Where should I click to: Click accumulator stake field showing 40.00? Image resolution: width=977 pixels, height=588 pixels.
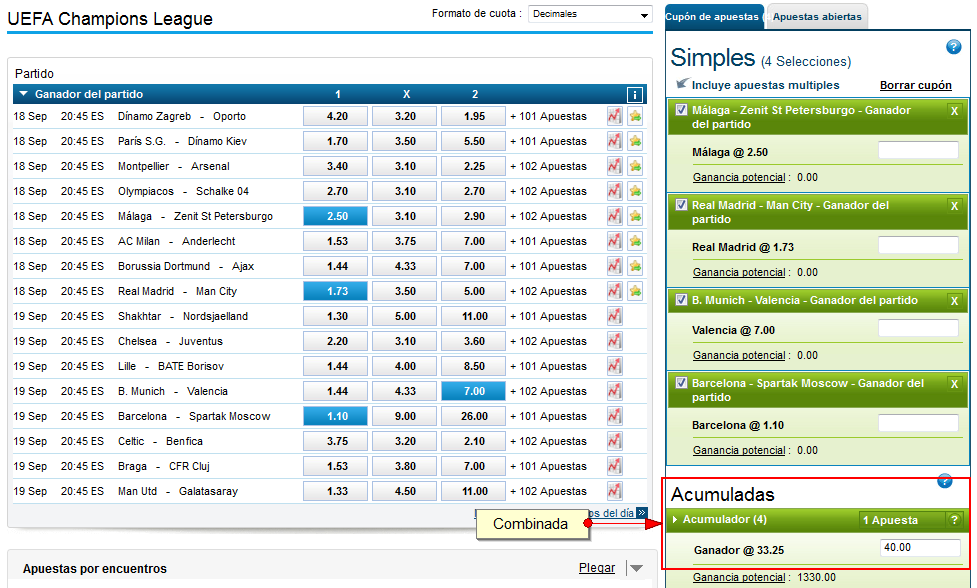click(x=920, y=548)
